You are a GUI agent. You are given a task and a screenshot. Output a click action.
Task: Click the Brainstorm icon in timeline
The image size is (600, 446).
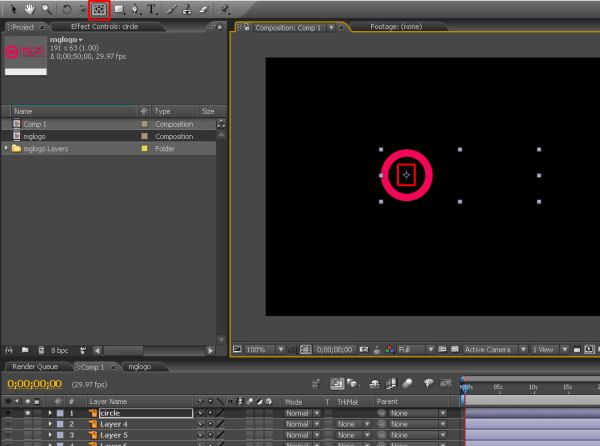(429, 383)
